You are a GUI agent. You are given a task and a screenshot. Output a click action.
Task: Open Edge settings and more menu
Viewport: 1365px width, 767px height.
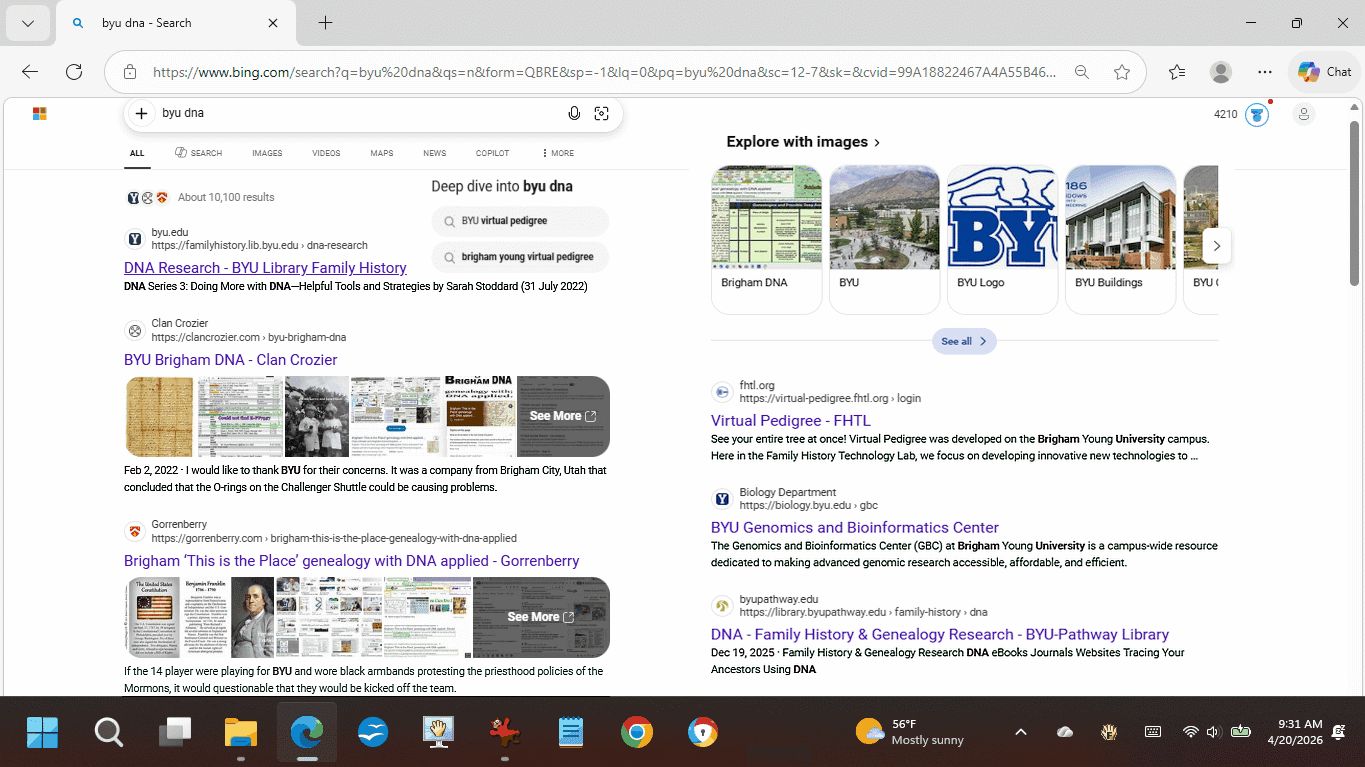click(x=1265, y=72)
